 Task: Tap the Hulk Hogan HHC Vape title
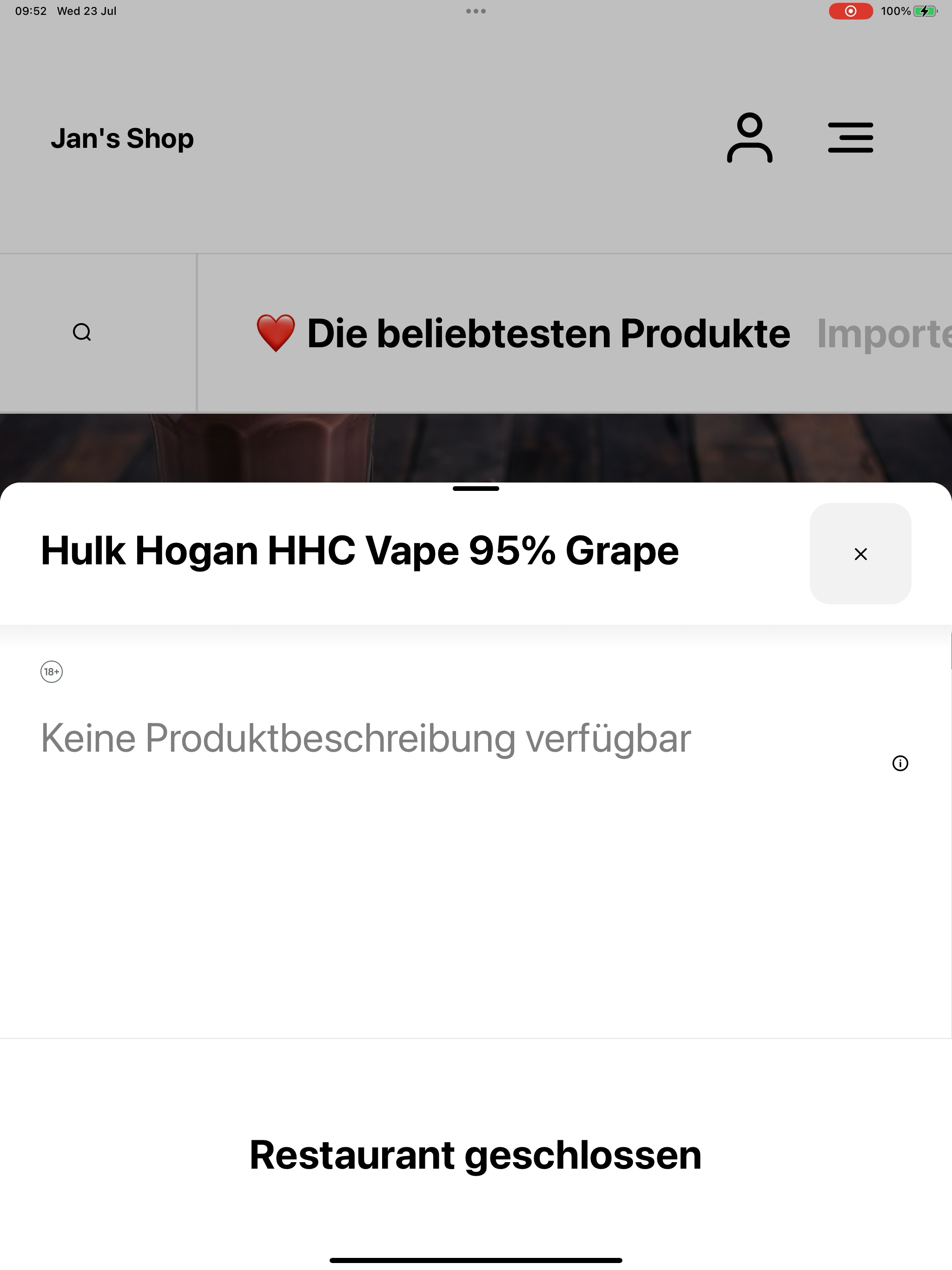[359, 550]
